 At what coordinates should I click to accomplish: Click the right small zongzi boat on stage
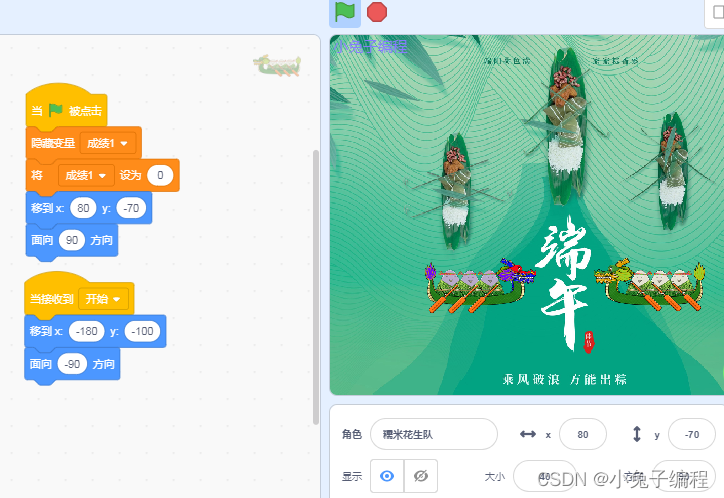point(672,171)
